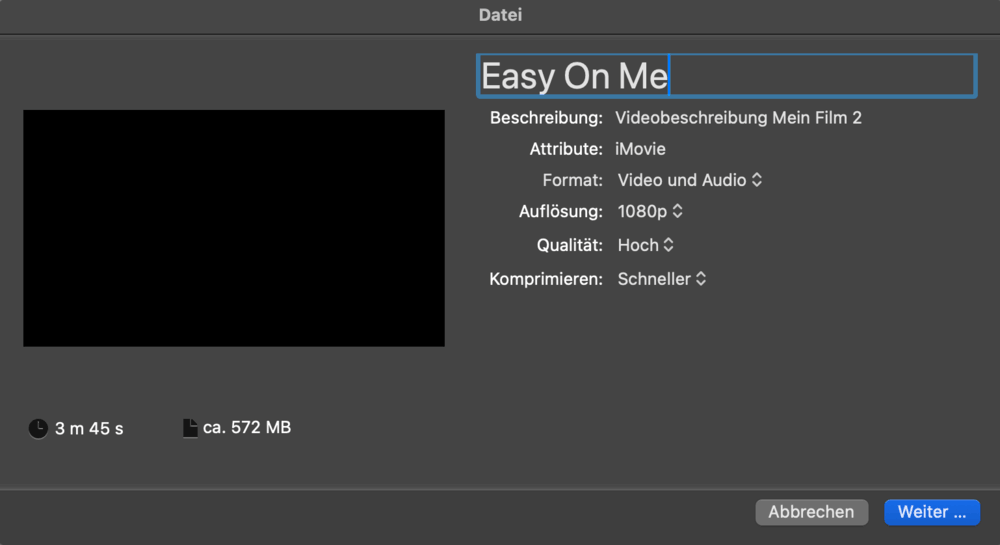Click the file size document icon
1000x545 pixels.
tap(190, 428)
